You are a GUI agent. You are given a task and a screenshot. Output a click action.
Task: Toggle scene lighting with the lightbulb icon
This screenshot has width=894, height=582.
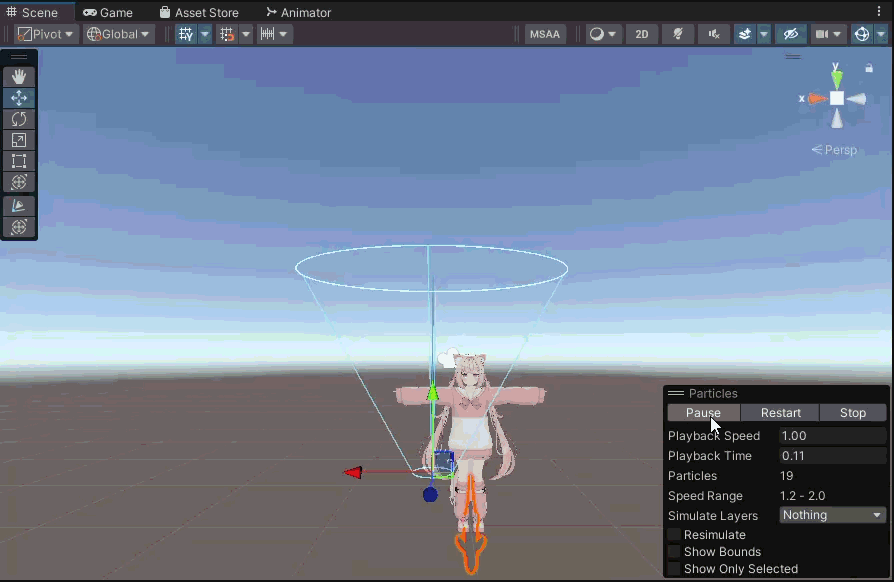678,34
